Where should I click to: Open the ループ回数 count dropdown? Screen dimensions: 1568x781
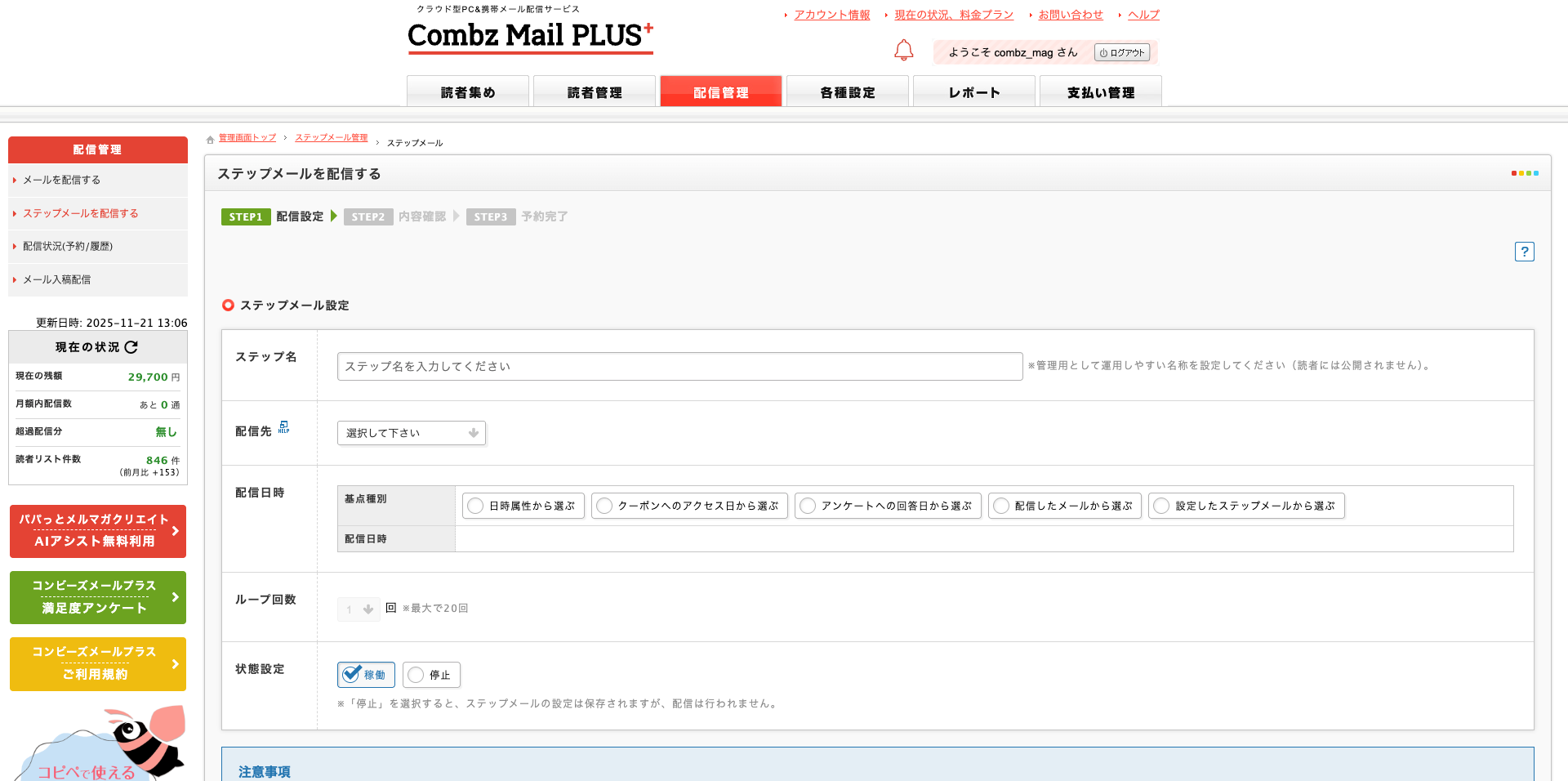point(359,609)
